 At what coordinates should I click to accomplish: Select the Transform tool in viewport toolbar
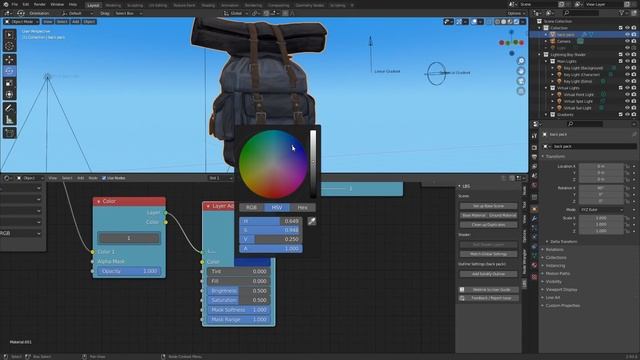pyautogui.click(x=9, y=94)
